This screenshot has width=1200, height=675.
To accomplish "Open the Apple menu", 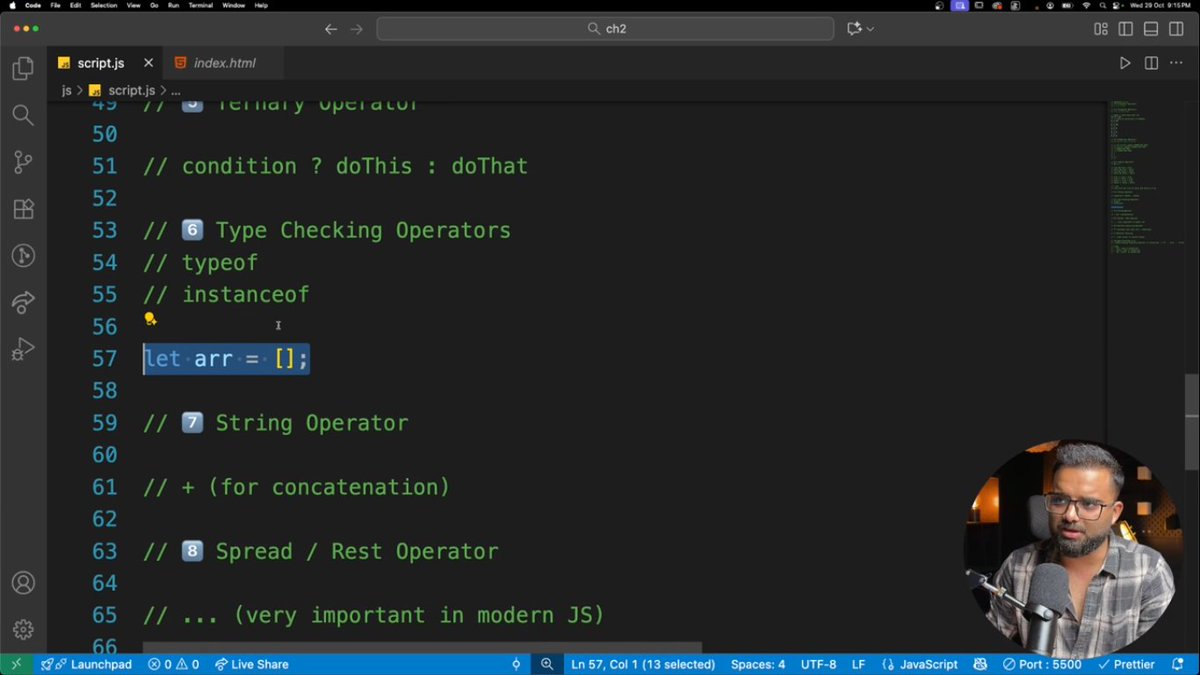I will click(x=10, y=5).
